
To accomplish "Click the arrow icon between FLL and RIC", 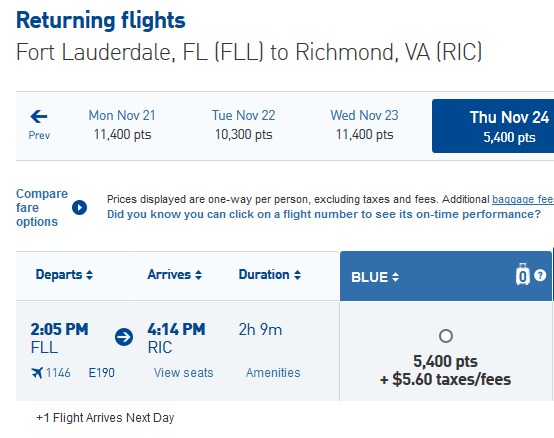I will [124, 337].
